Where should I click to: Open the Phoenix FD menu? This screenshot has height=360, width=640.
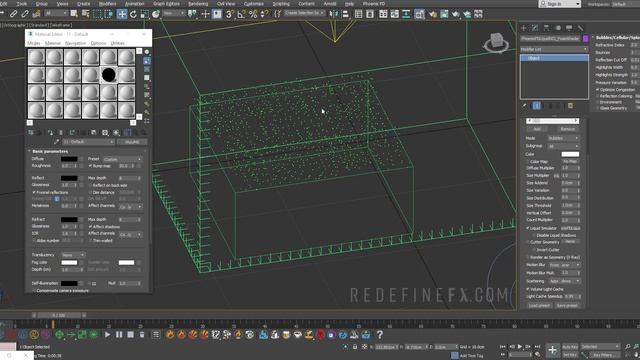pyautogui.click(x=373, y=4)
